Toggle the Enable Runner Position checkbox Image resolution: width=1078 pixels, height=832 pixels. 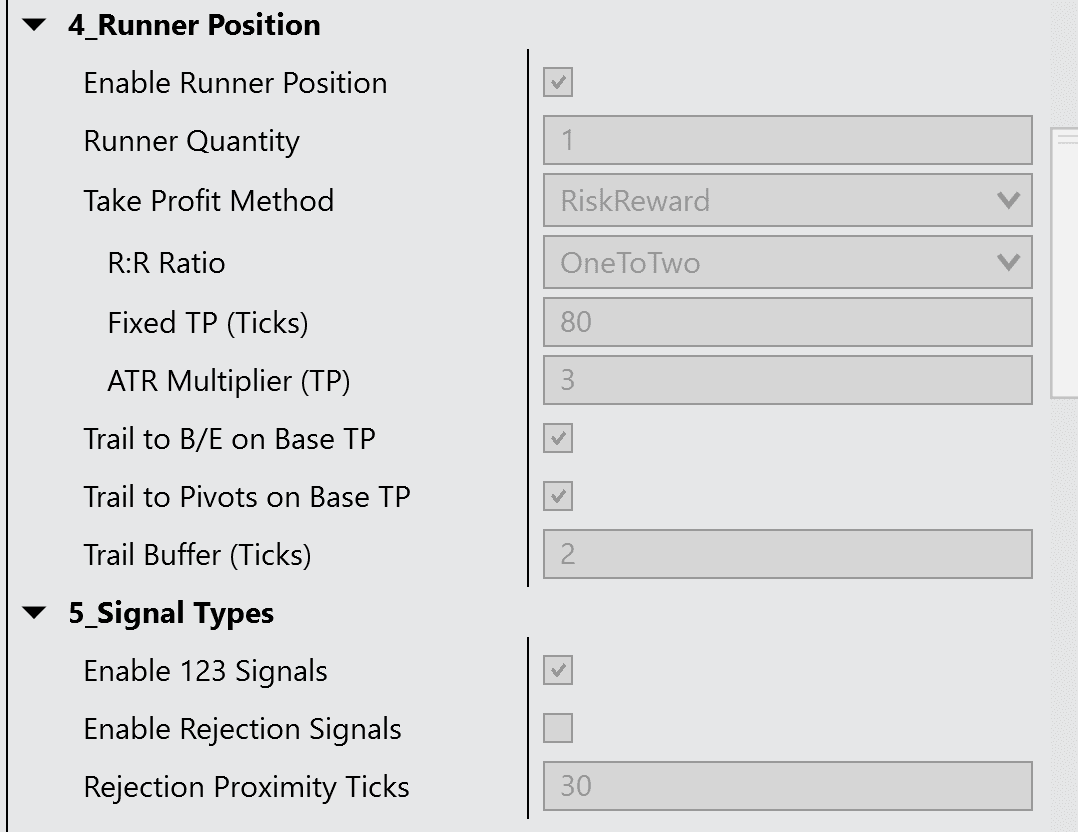pos(558,82)
